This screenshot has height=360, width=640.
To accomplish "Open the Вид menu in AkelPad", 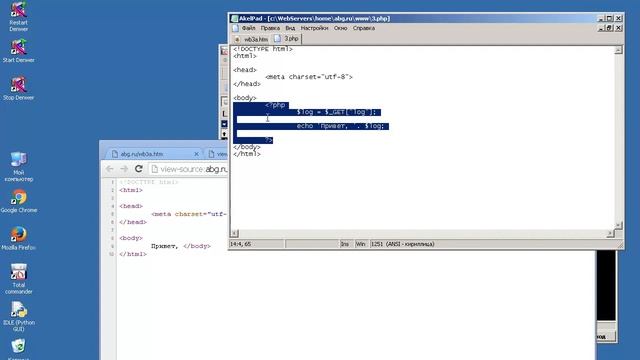I will click(290, 28).
